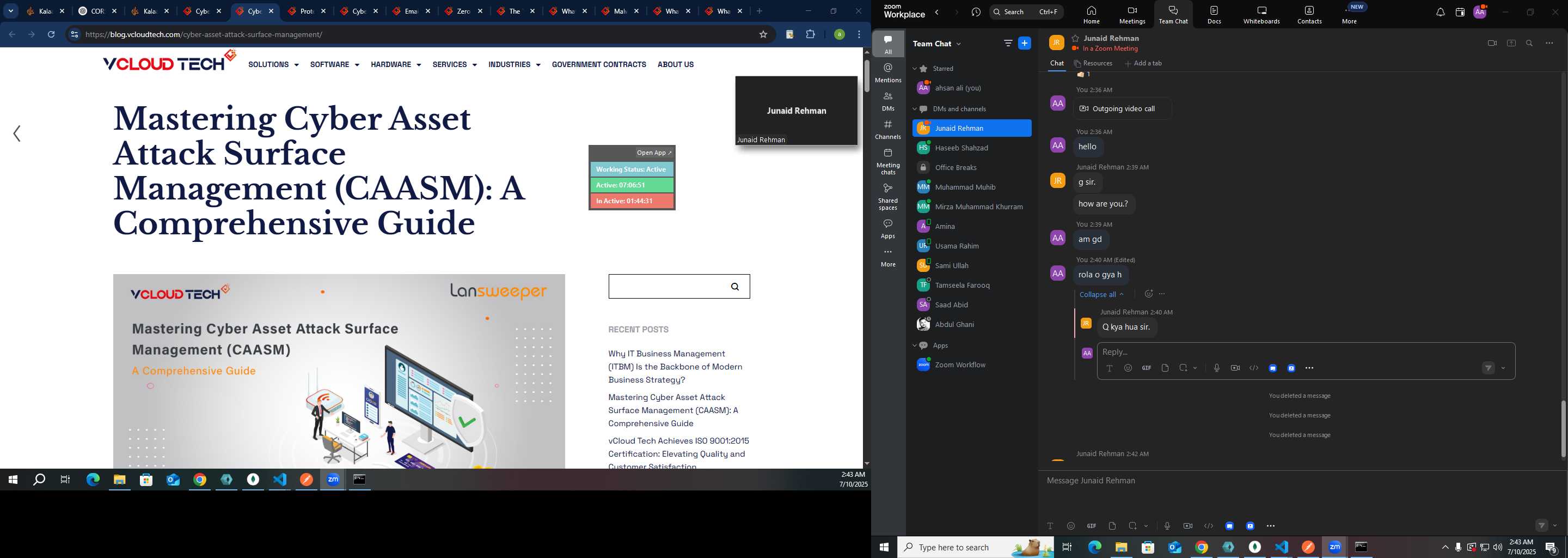Open Apps in Zoom sidebar
1568x558 pixels.
[888, 229]
